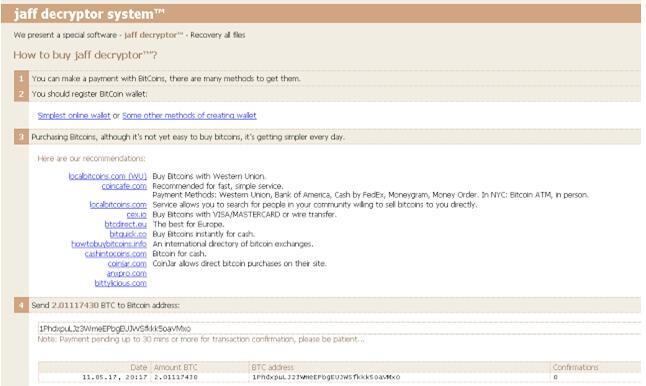Open the Simplest online wallet link
The image size is (646, 386).
74,116
